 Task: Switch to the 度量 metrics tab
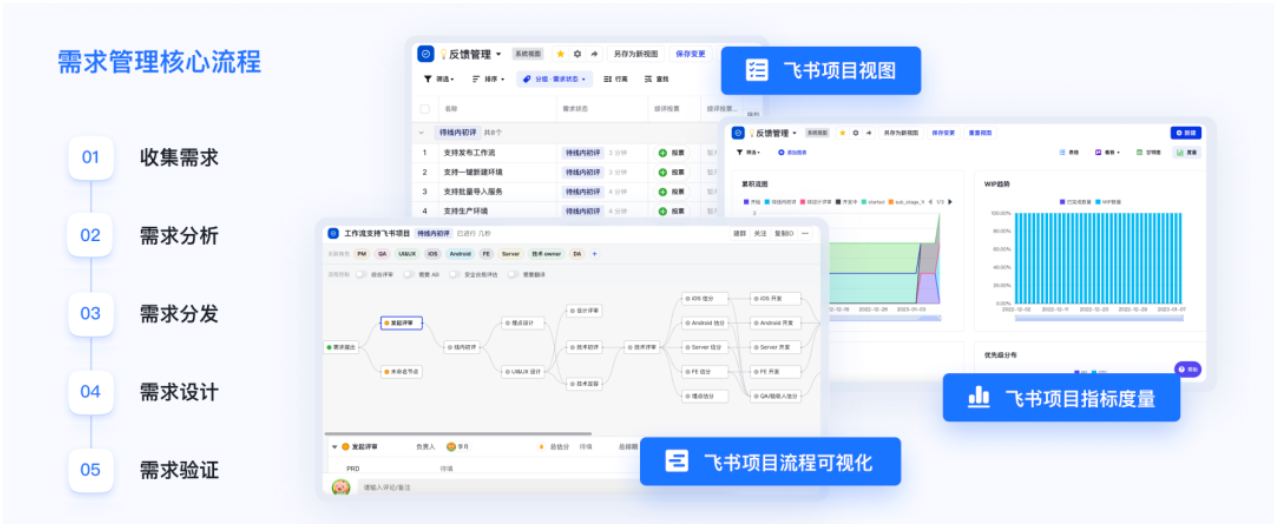[x=1187, y=153]
